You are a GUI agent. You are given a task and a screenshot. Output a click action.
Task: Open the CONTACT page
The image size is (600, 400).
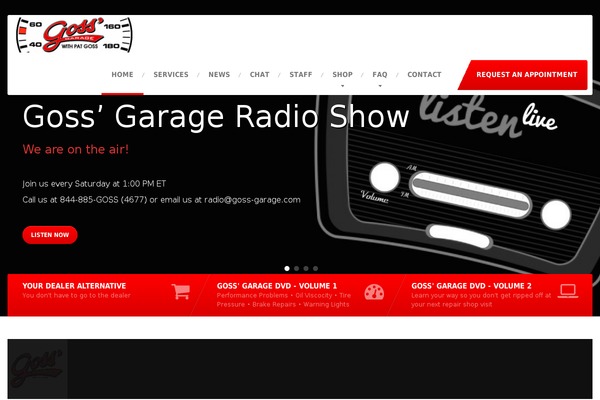click(x=424, y=75)
